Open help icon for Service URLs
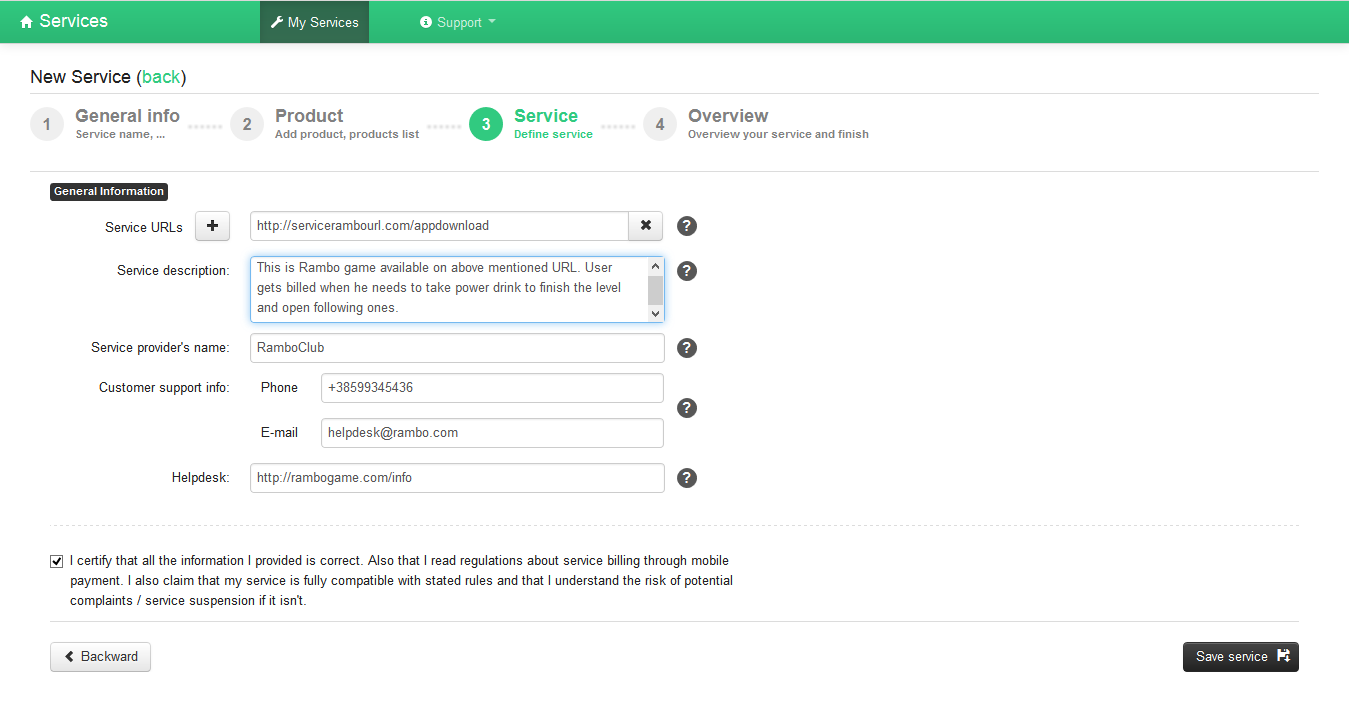The image size is (1349, 725). click(x=687, y=226)
